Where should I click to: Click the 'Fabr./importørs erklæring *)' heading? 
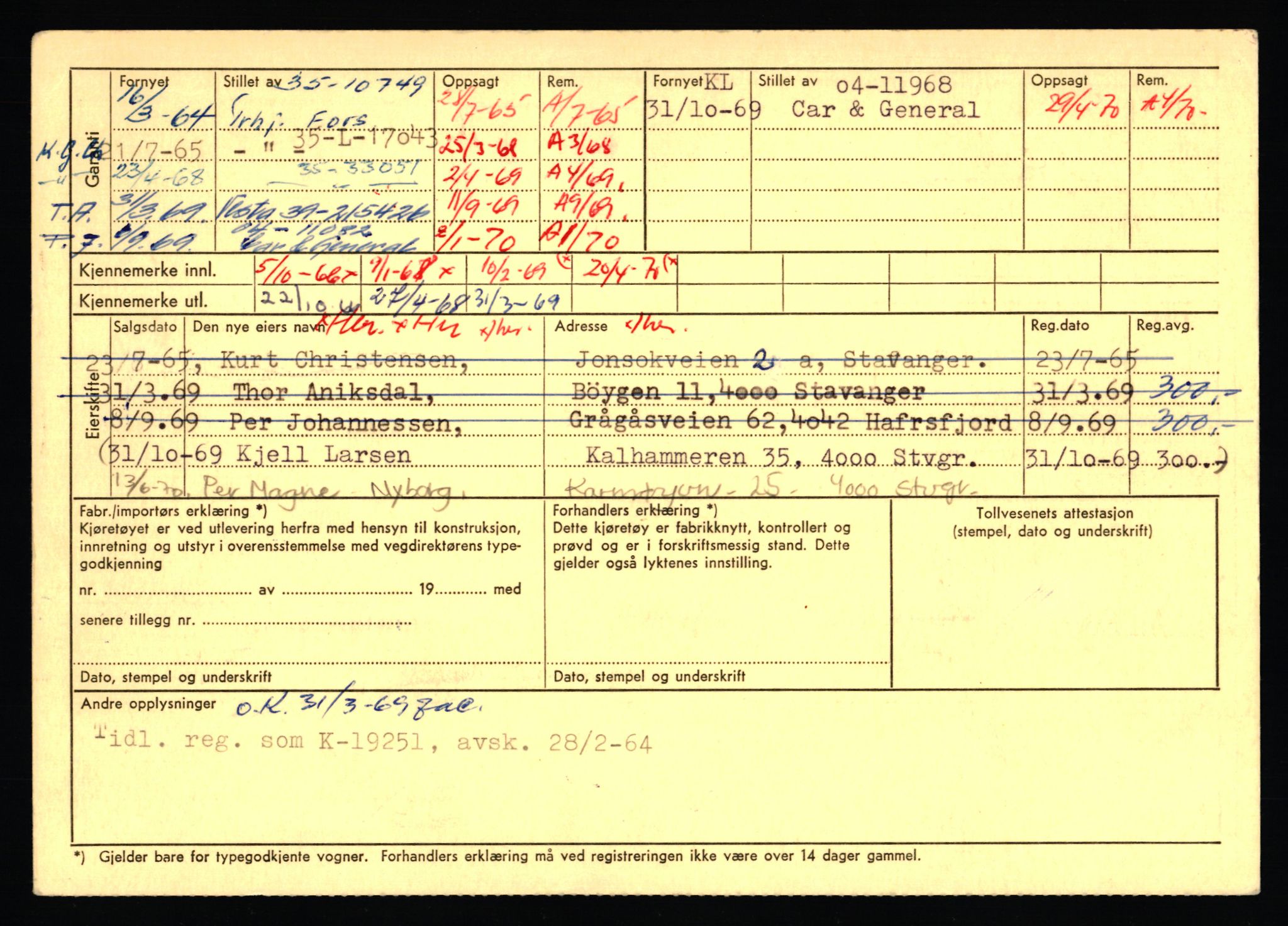(x=174, y=510)
